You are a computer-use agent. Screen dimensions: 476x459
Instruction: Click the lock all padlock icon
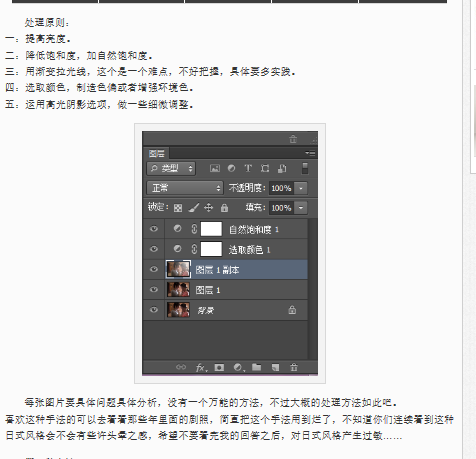pos(224,208)
